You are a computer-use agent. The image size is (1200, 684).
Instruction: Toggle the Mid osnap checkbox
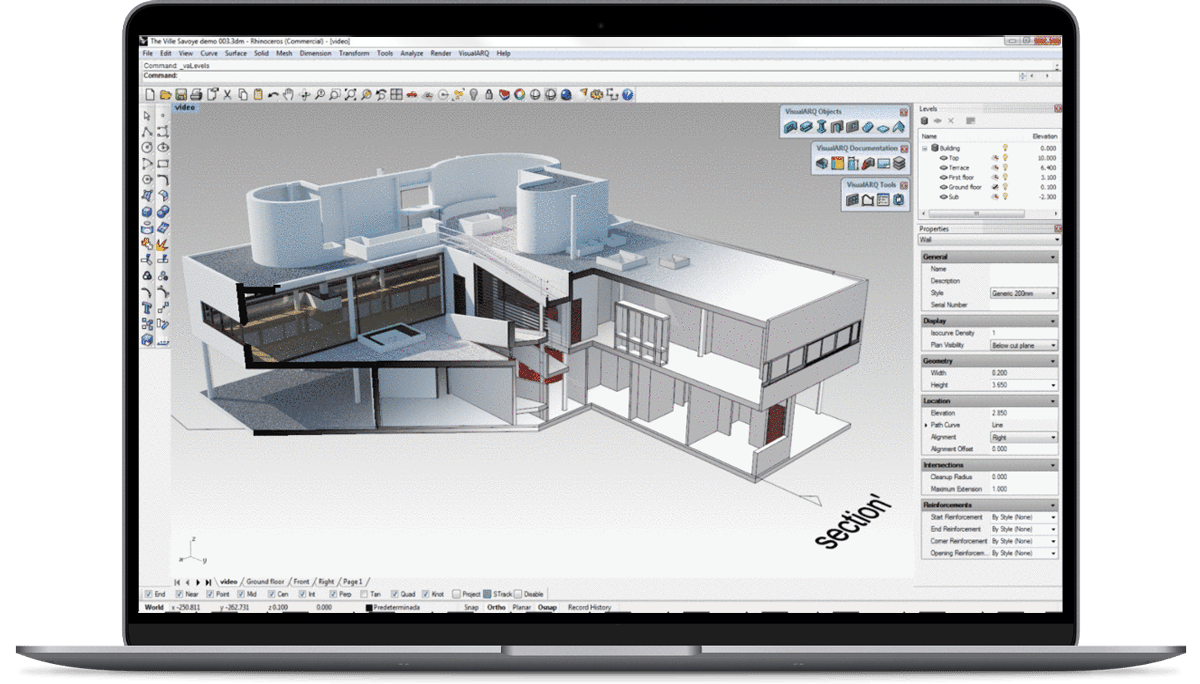click(240, 594)
